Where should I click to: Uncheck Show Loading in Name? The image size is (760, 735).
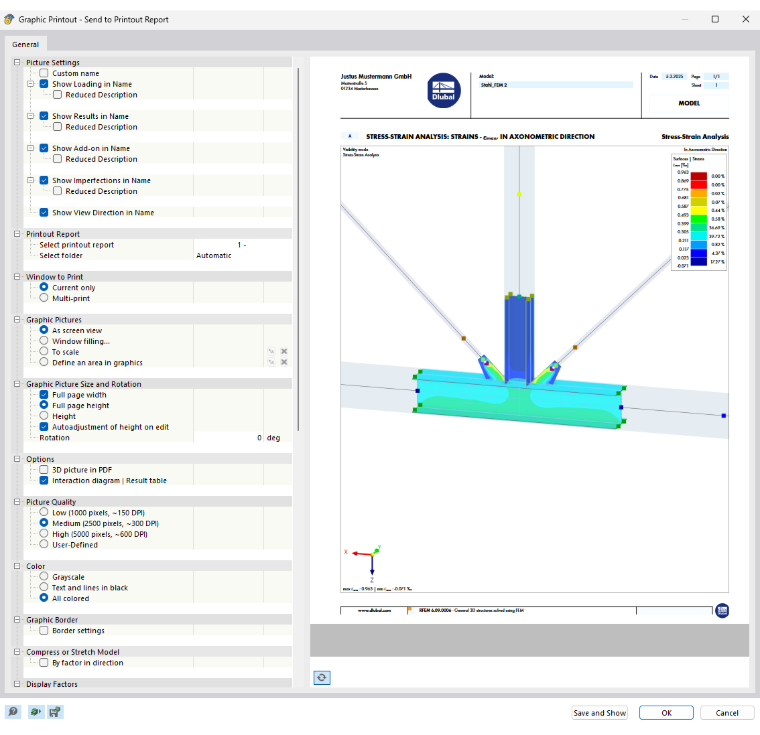pyautogui.click(x=44, y=84)
